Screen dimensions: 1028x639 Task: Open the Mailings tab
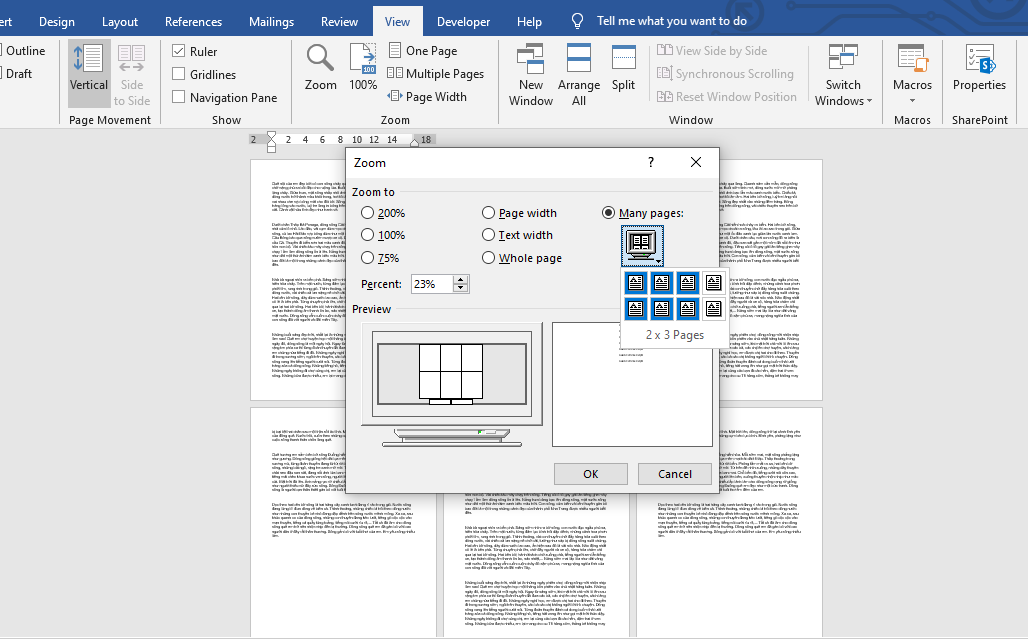tap(271, 22)
